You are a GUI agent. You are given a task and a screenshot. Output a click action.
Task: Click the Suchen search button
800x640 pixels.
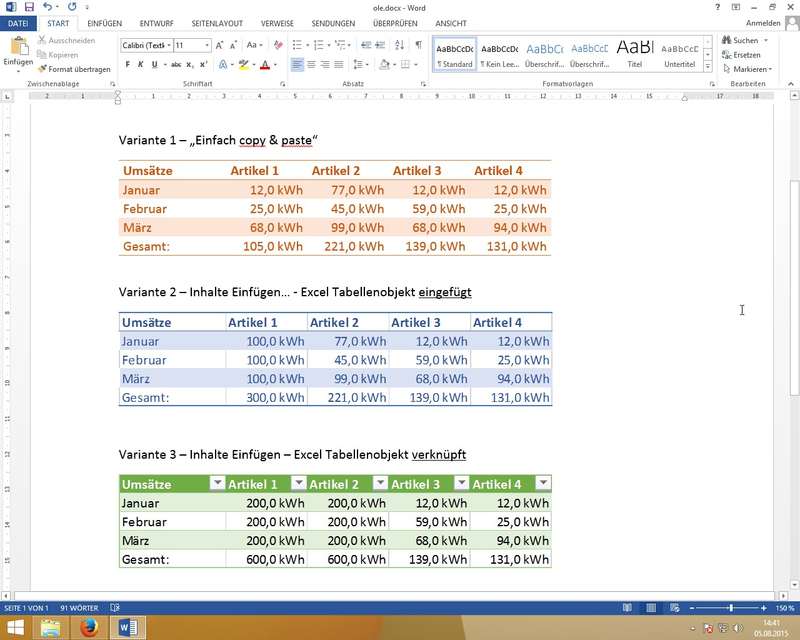pos(740,40)
